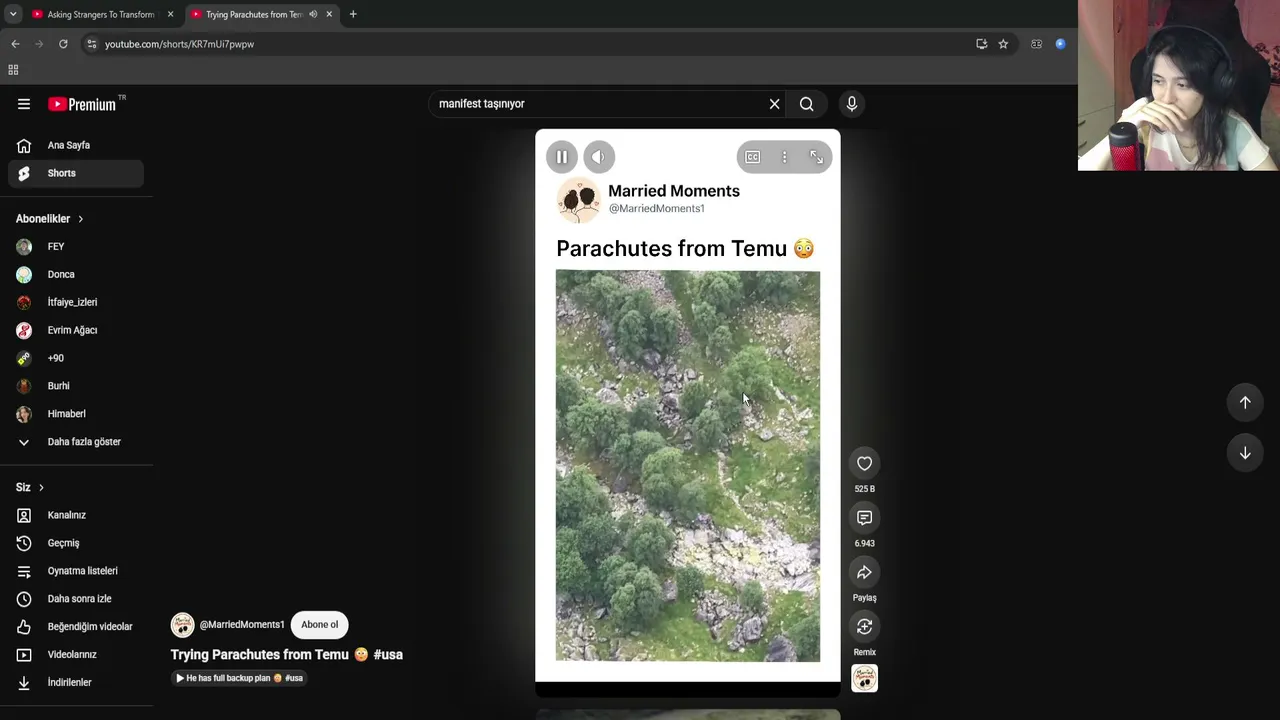The width and height of the screenshot is (1280, 720).
Task: Subscribe with the Abone ol button
Action: (x=320, y=625)
